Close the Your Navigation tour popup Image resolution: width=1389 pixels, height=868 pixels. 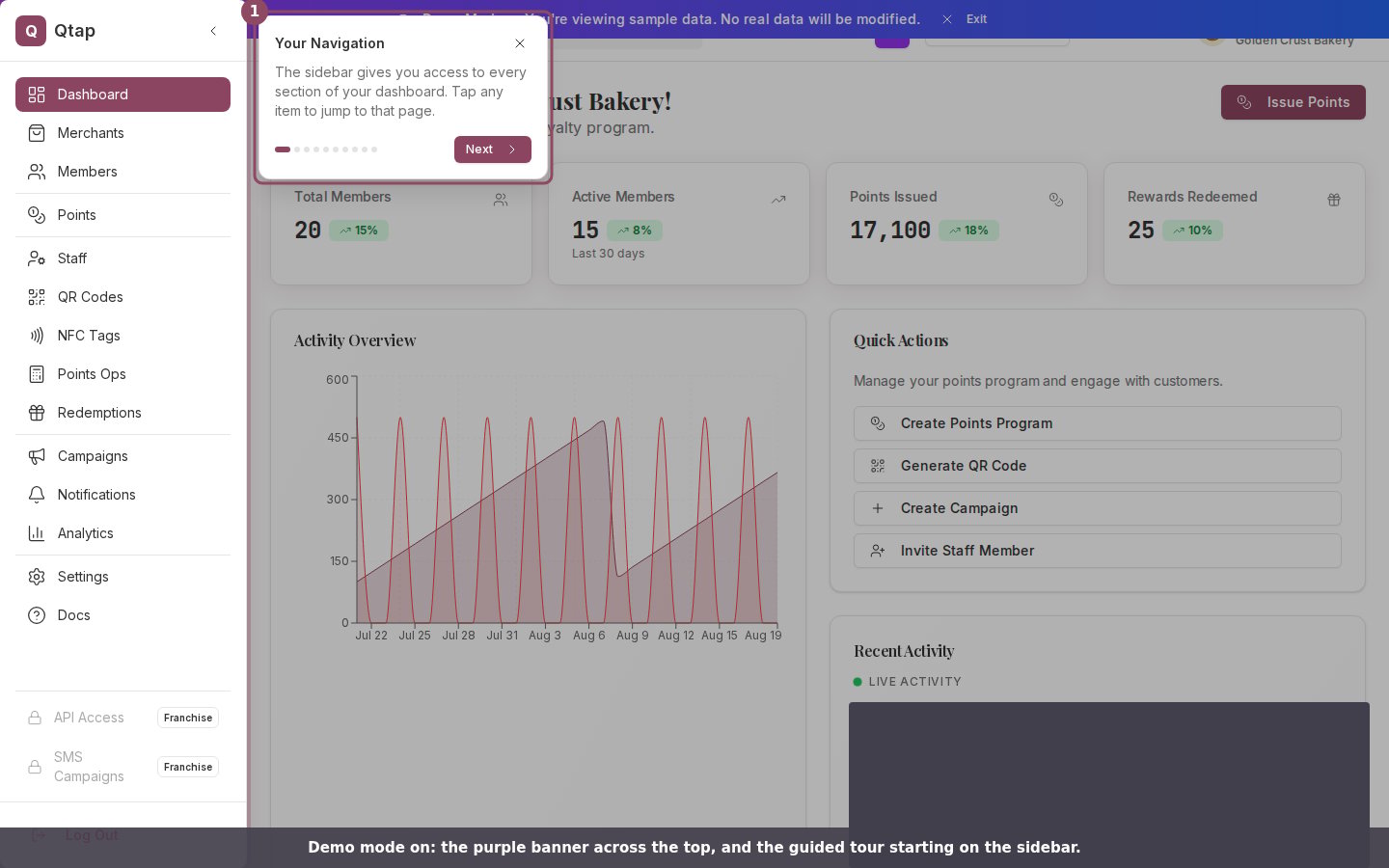[x=520, y=43]
